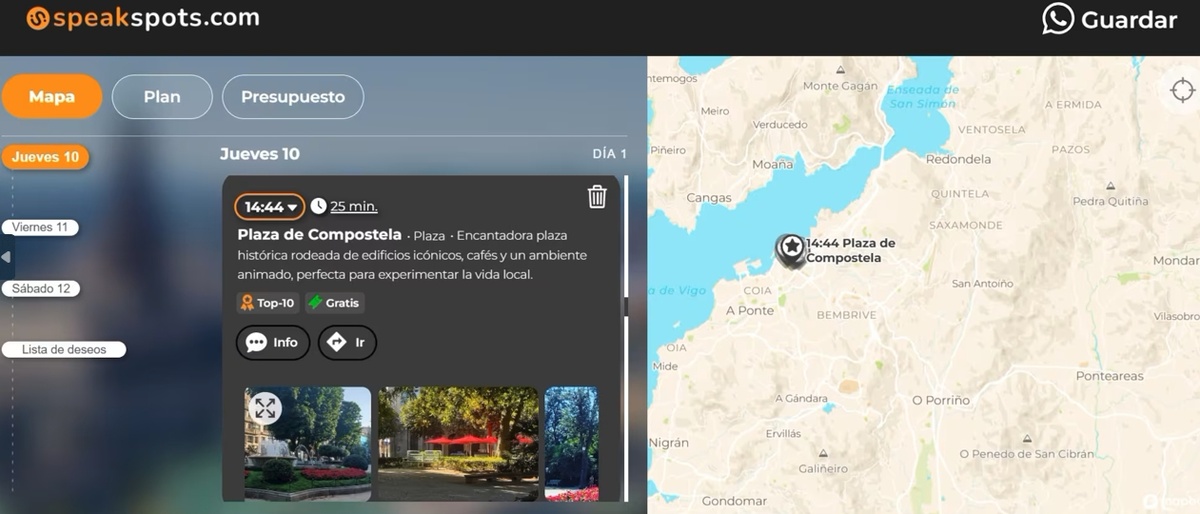1200x514 pixels.
Task: Click the Guardar button
Action: point(1129,20)
